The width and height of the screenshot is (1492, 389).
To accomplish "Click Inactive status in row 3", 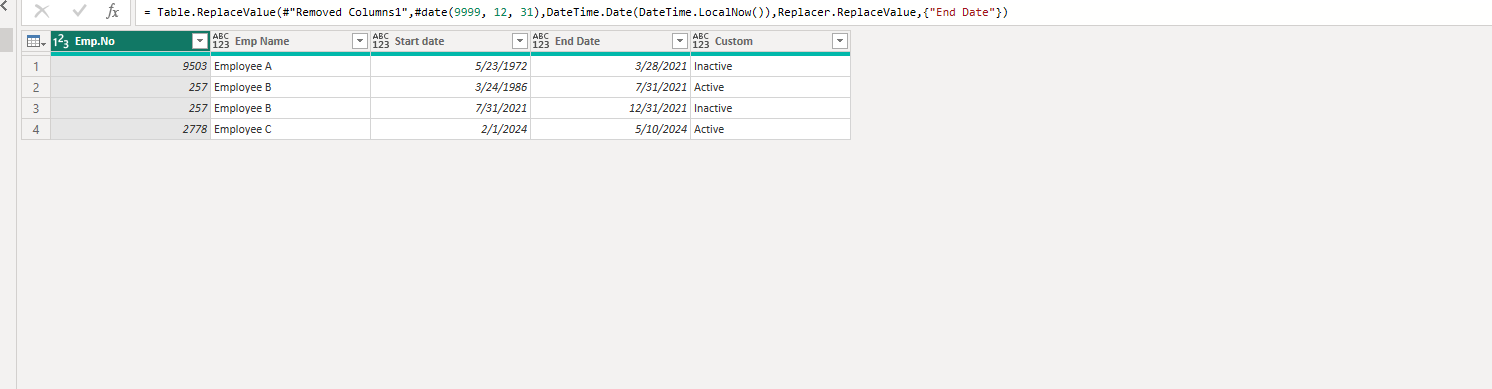I will coord(771,108).
